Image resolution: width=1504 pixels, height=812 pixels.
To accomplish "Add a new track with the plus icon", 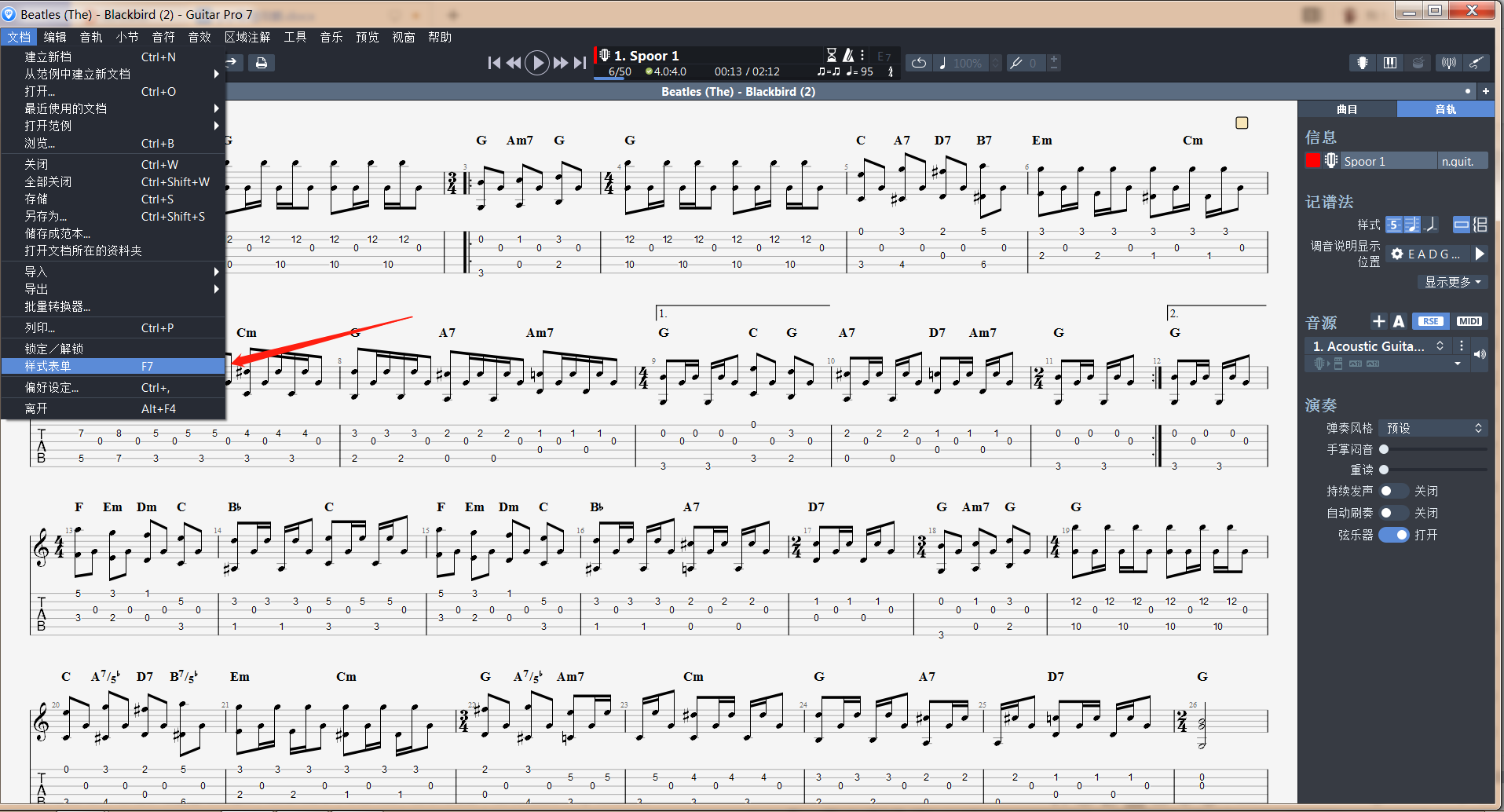I will click(1485, 91).
